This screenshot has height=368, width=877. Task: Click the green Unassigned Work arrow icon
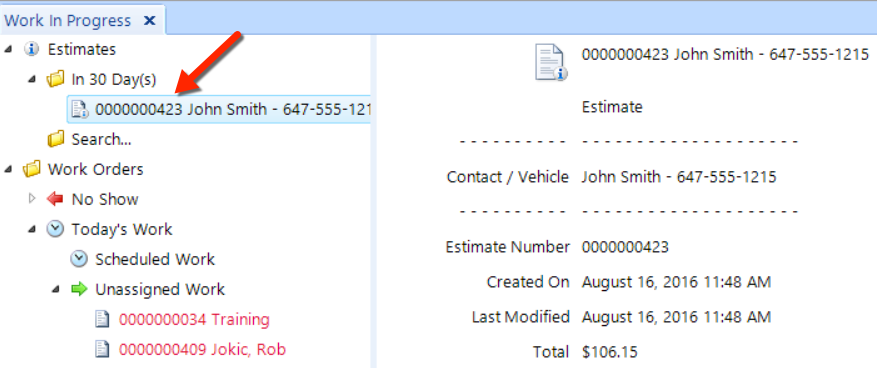point(79,289)
